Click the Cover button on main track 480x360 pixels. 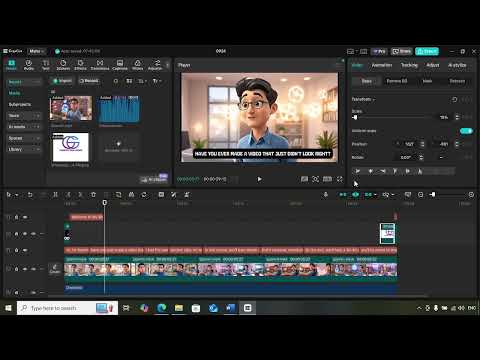55,269
